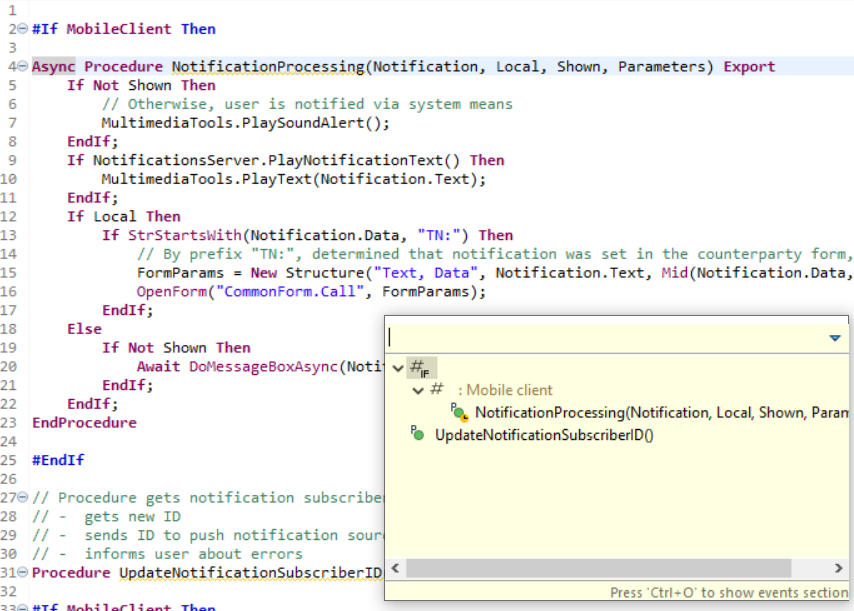
Task: Click the outline filter text field
Action: (600, 338)
